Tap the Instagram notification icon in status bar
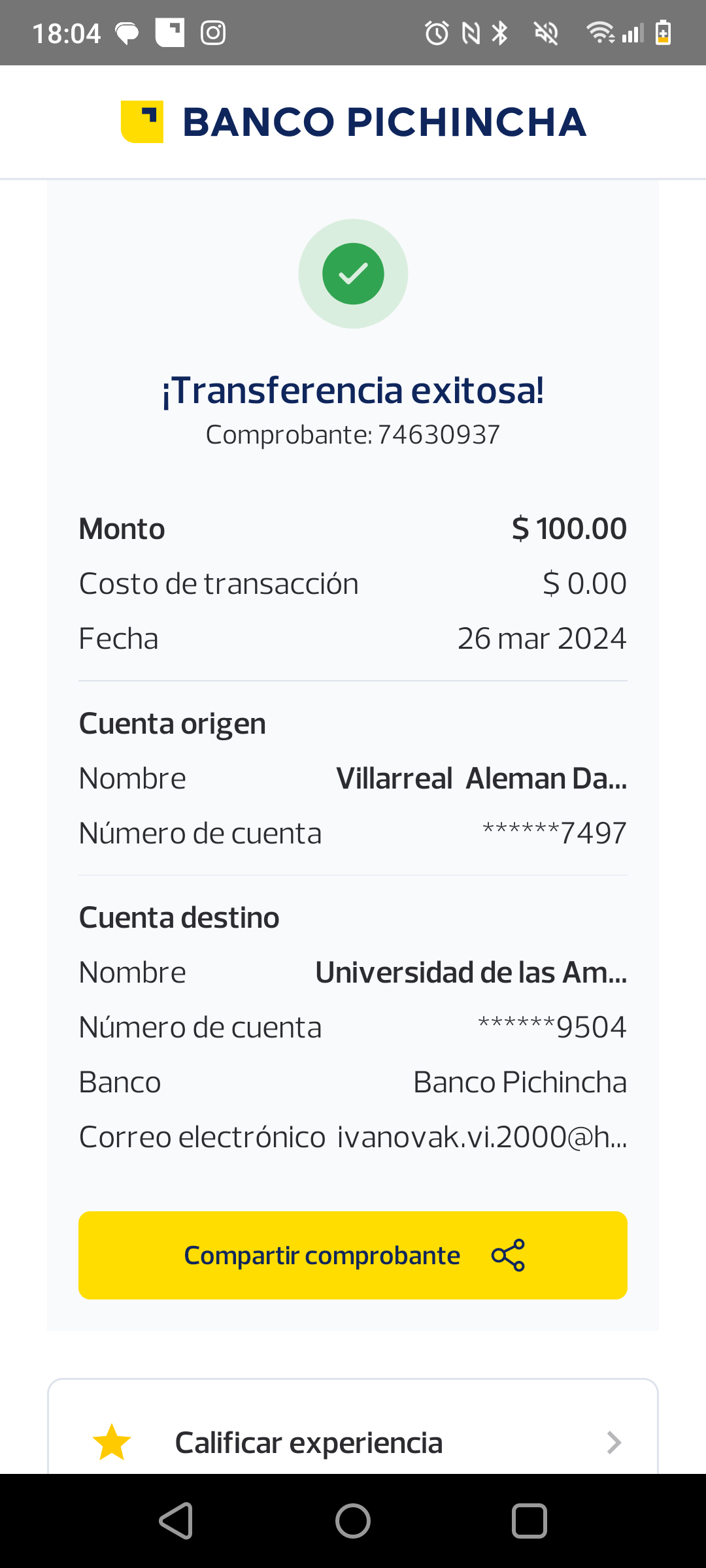 (x=213, y=33)
